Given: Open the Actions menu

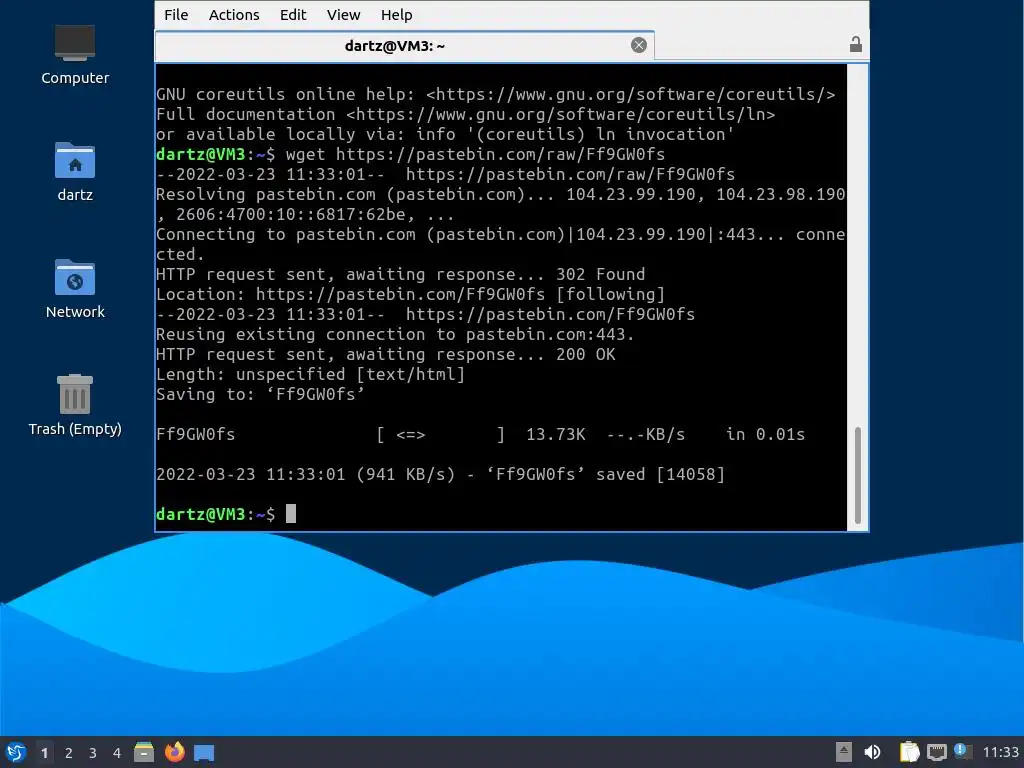Looking at the screenshot, I should point(234,14).
